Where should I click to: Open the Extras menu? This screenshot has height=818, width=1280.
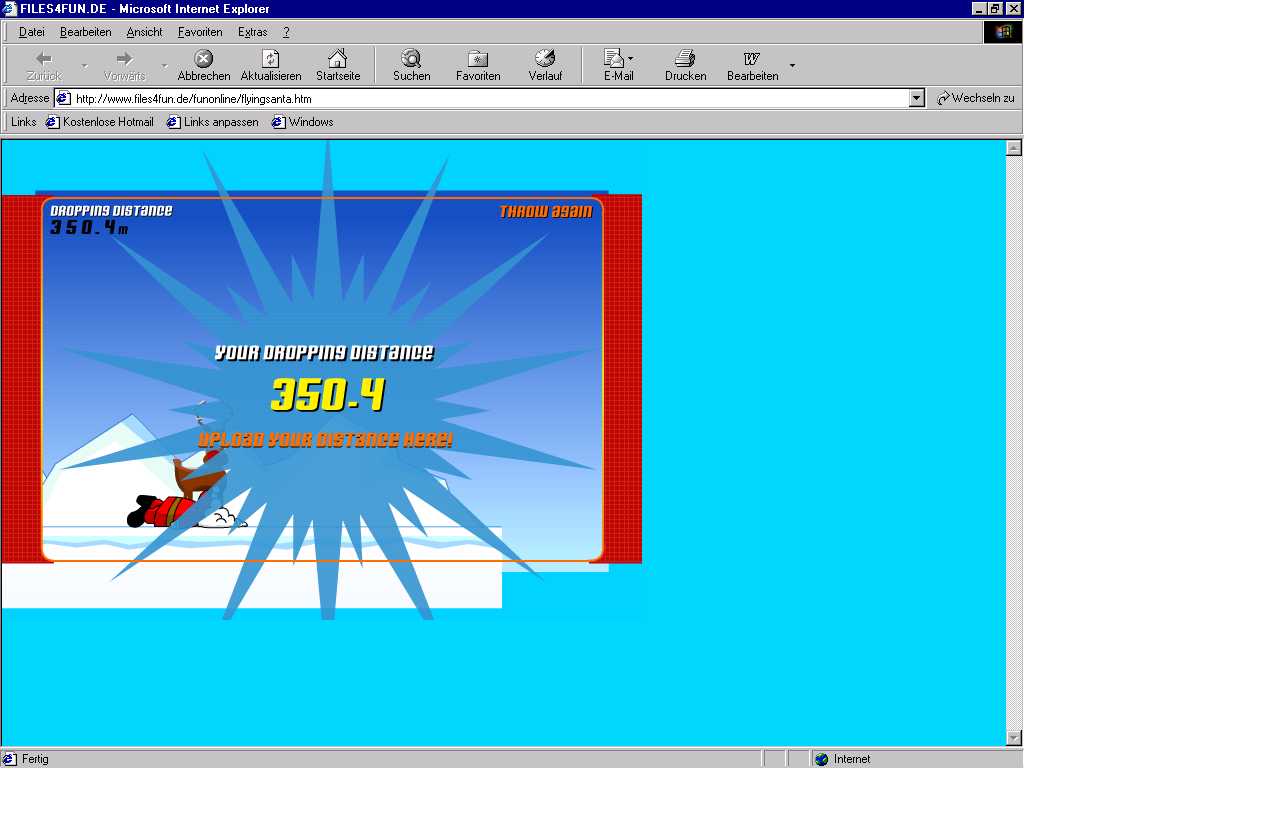pos(253,32)
